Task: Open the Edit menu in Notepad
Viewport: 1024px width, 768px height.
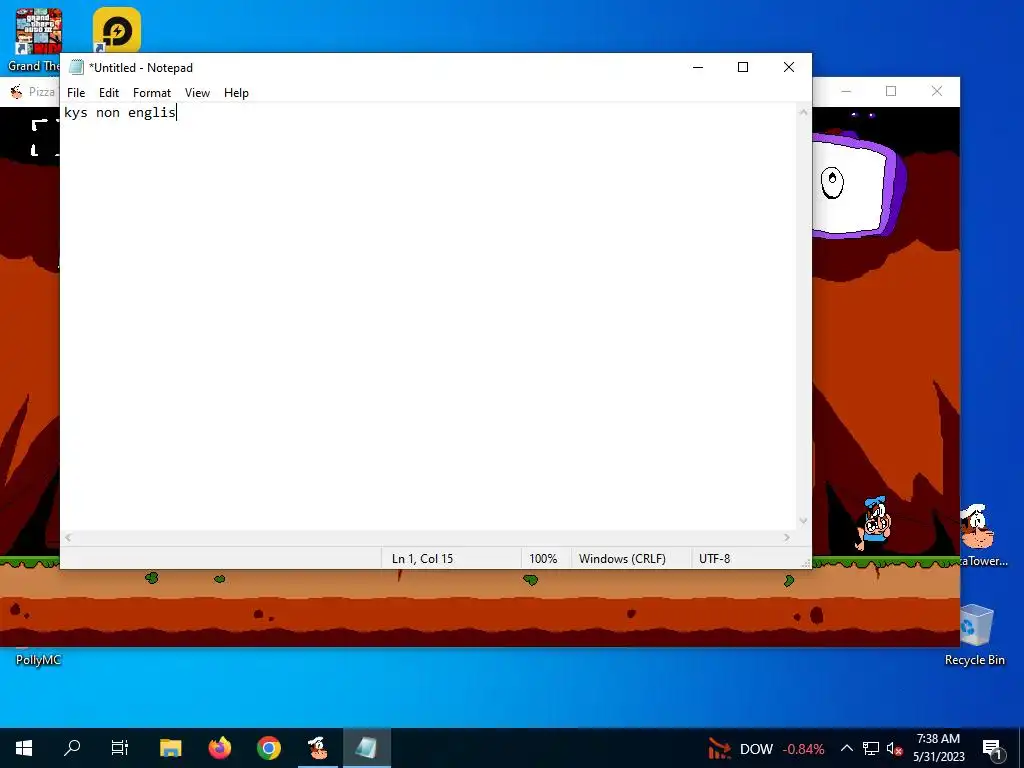Action: [x=108, y=93]
